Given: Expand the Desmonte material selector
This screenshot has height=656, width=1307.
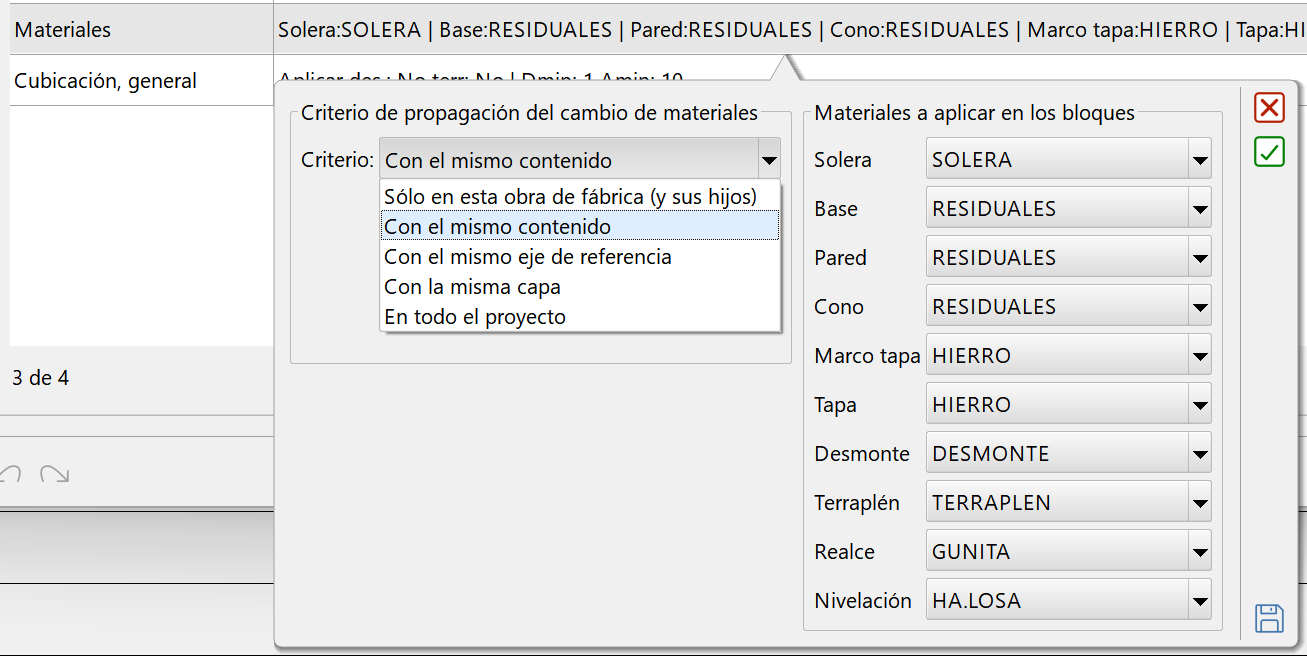Looking at the screenshot, I should (x=1197, y=452).
